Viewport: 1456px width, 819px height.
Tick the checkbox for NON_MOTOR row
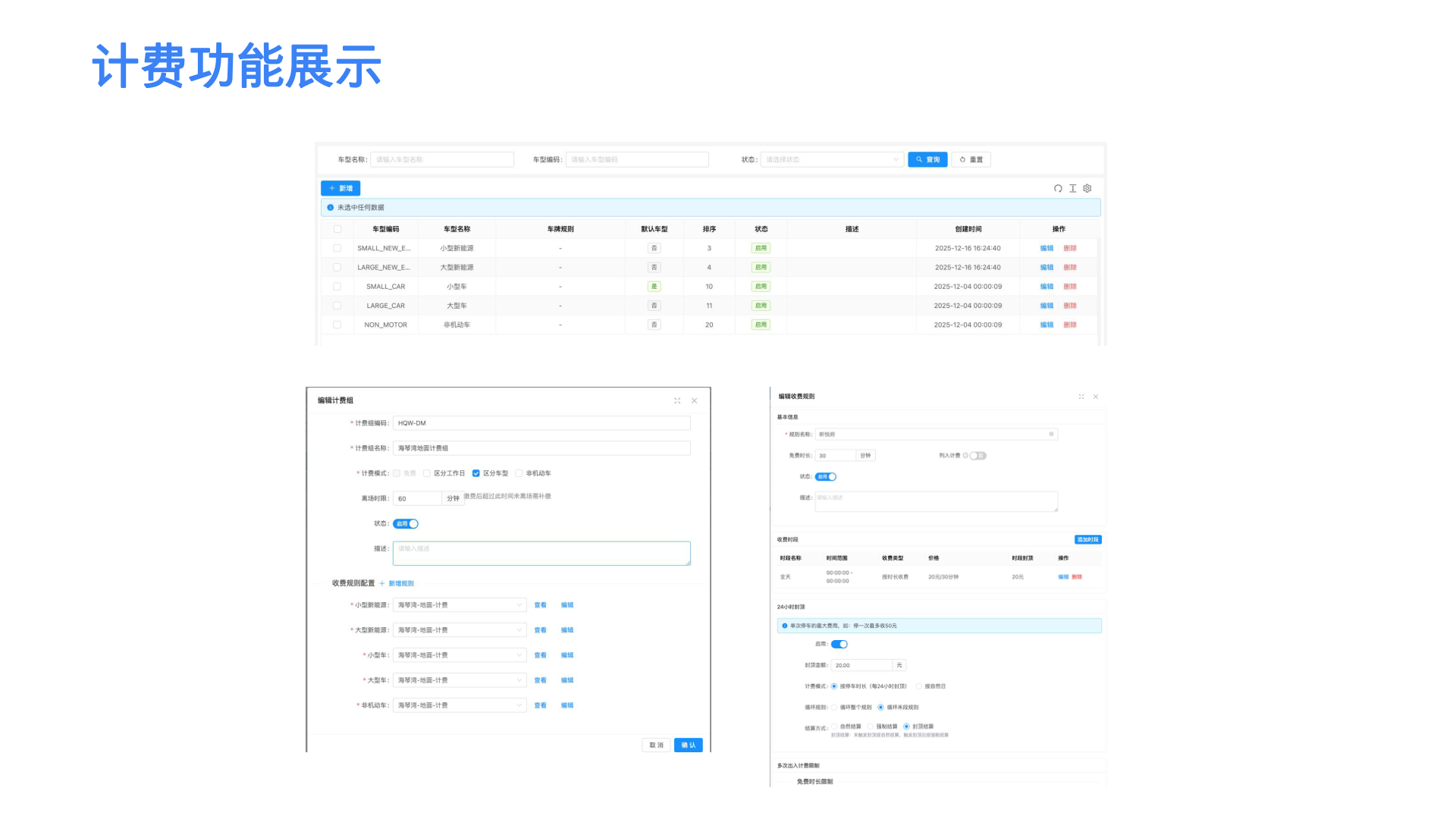coord(337,325)
